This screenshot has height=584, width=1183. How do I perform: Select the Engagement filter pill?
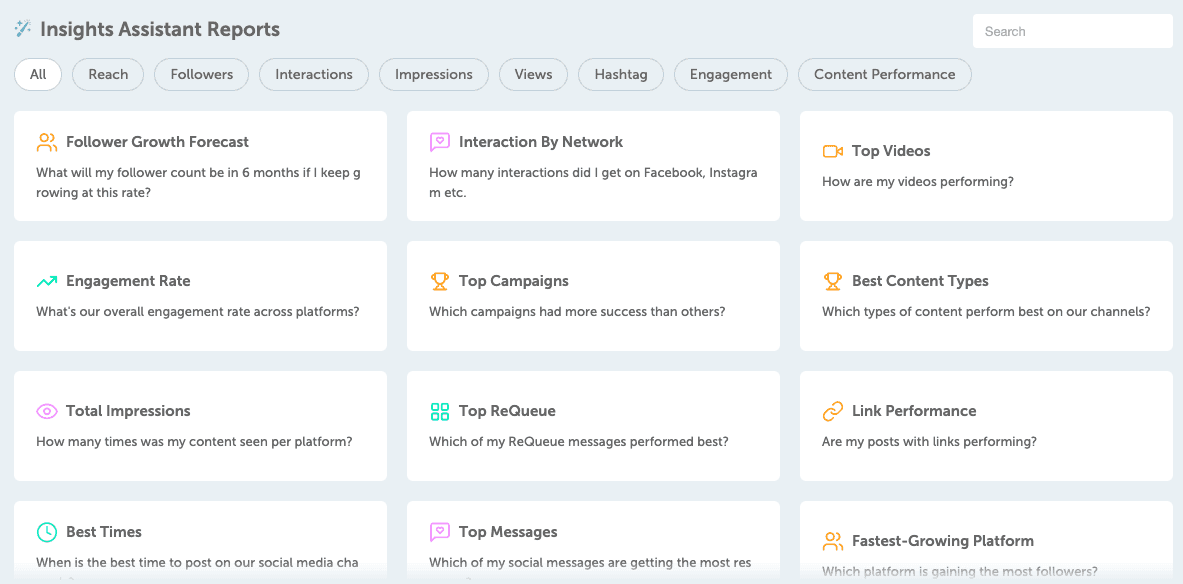pos(730,74)
